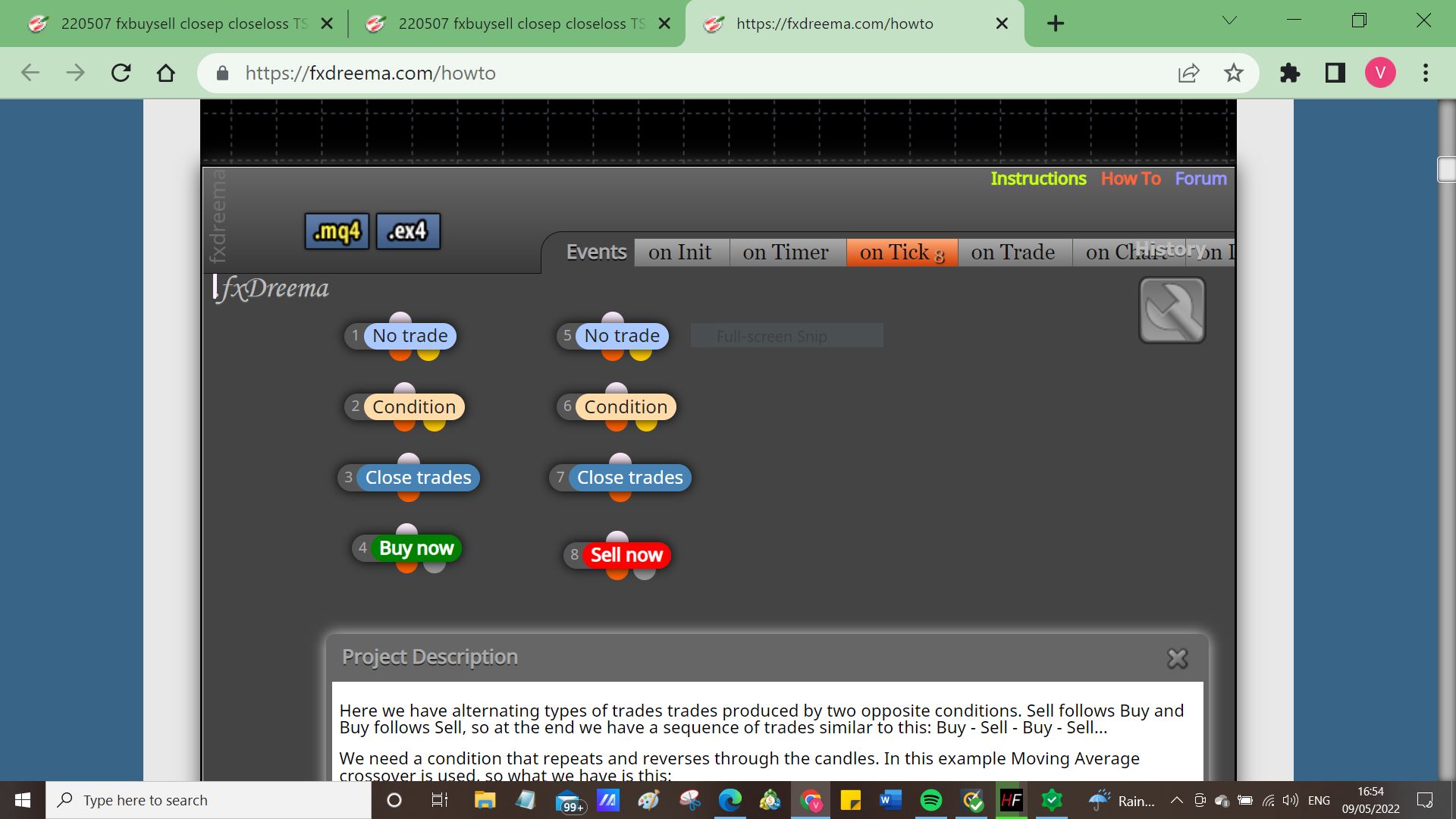Open Microsoft Word from the taskbar

[890, 800]
